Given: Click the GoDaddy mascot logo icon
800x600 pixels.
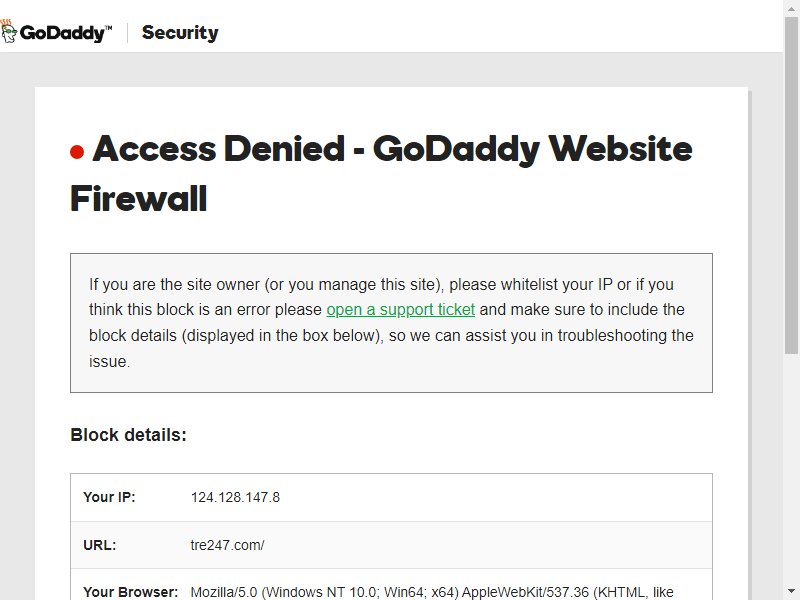Looking at the screenshot, I should click(8, 31).
